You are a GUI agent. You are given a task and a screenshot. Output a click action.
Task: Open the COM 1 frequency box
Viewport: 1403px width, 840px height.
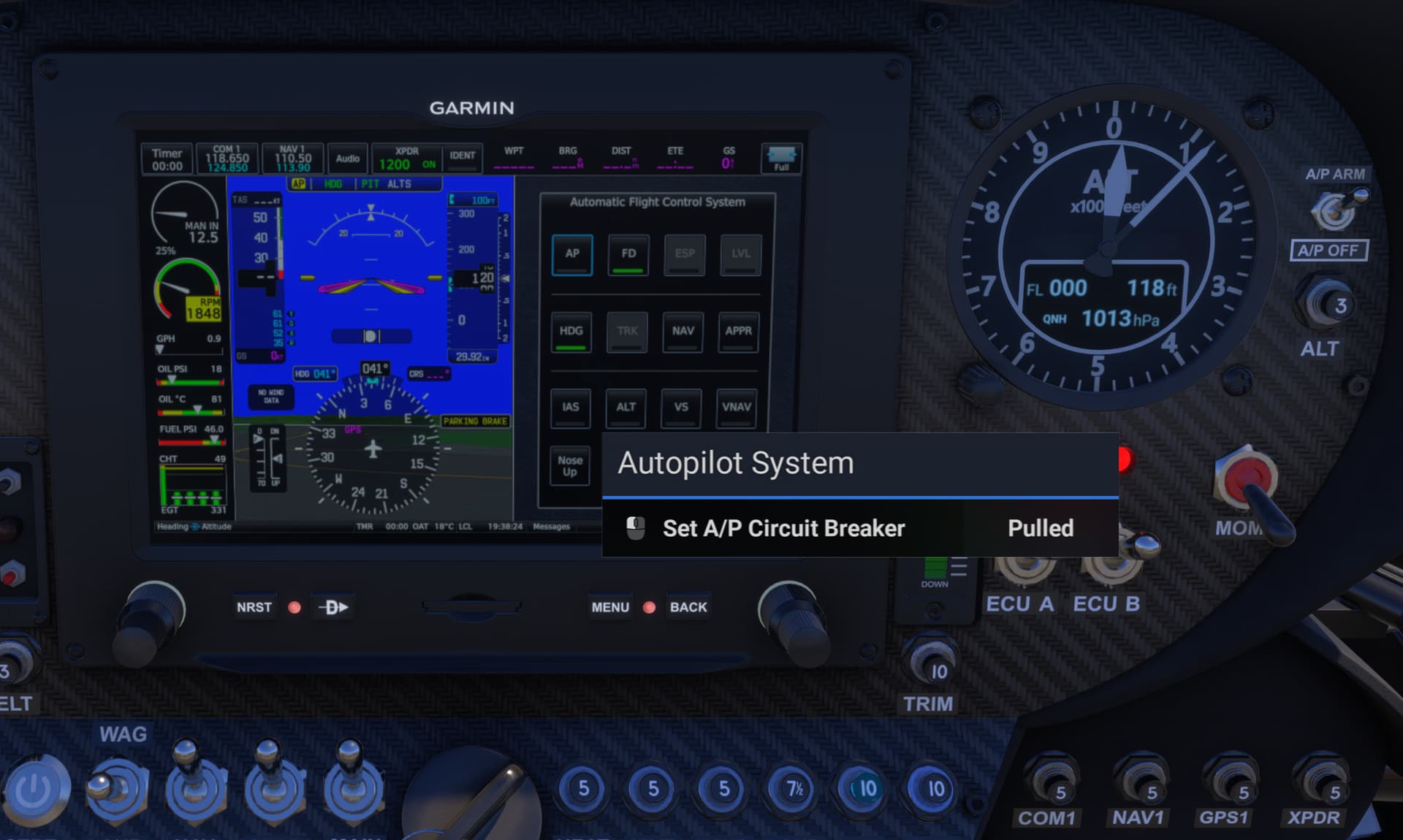tap(227, 159)
